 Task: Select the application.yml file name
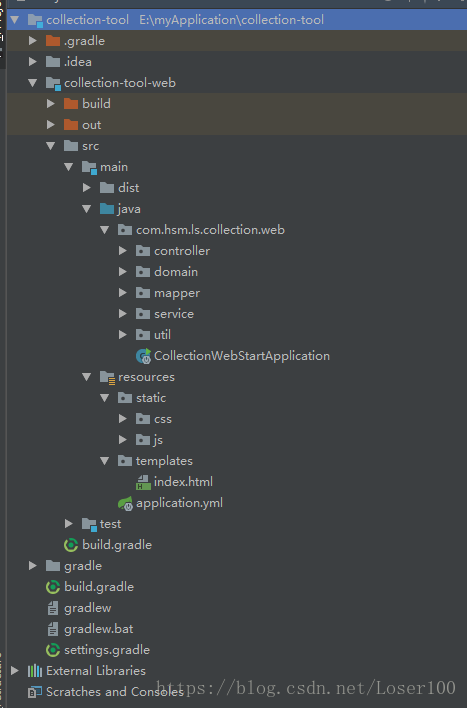[179, 503]
